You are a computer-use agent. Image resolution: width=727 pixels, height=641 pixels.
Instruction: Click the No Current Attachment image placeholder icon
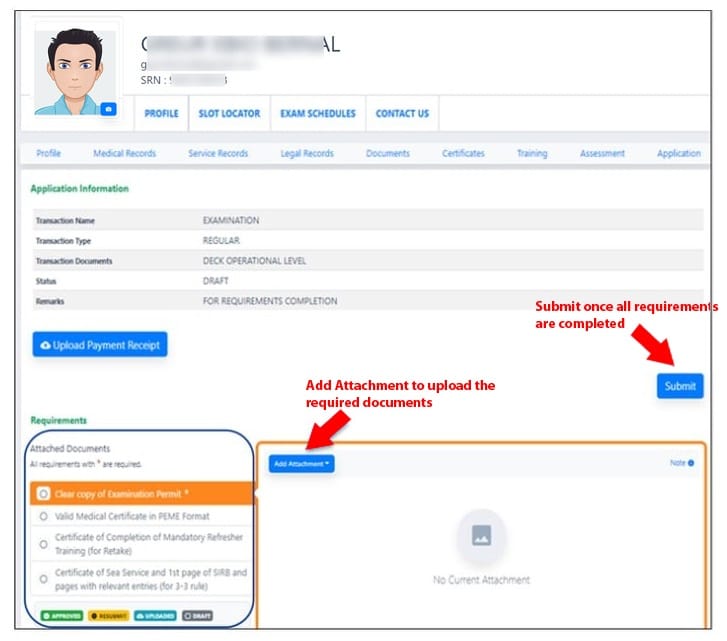pyautogui.click(x=481, y=536)
